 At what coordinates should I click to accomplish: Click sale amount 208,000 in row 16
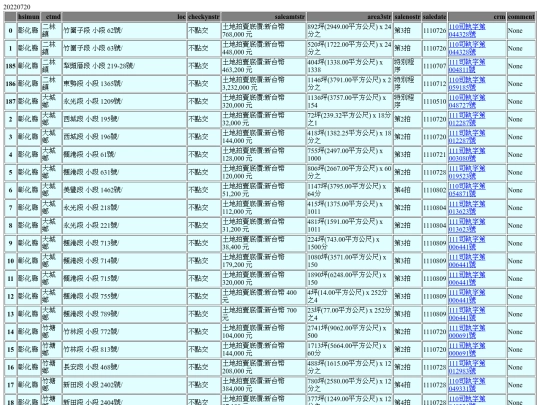point(263,367)
